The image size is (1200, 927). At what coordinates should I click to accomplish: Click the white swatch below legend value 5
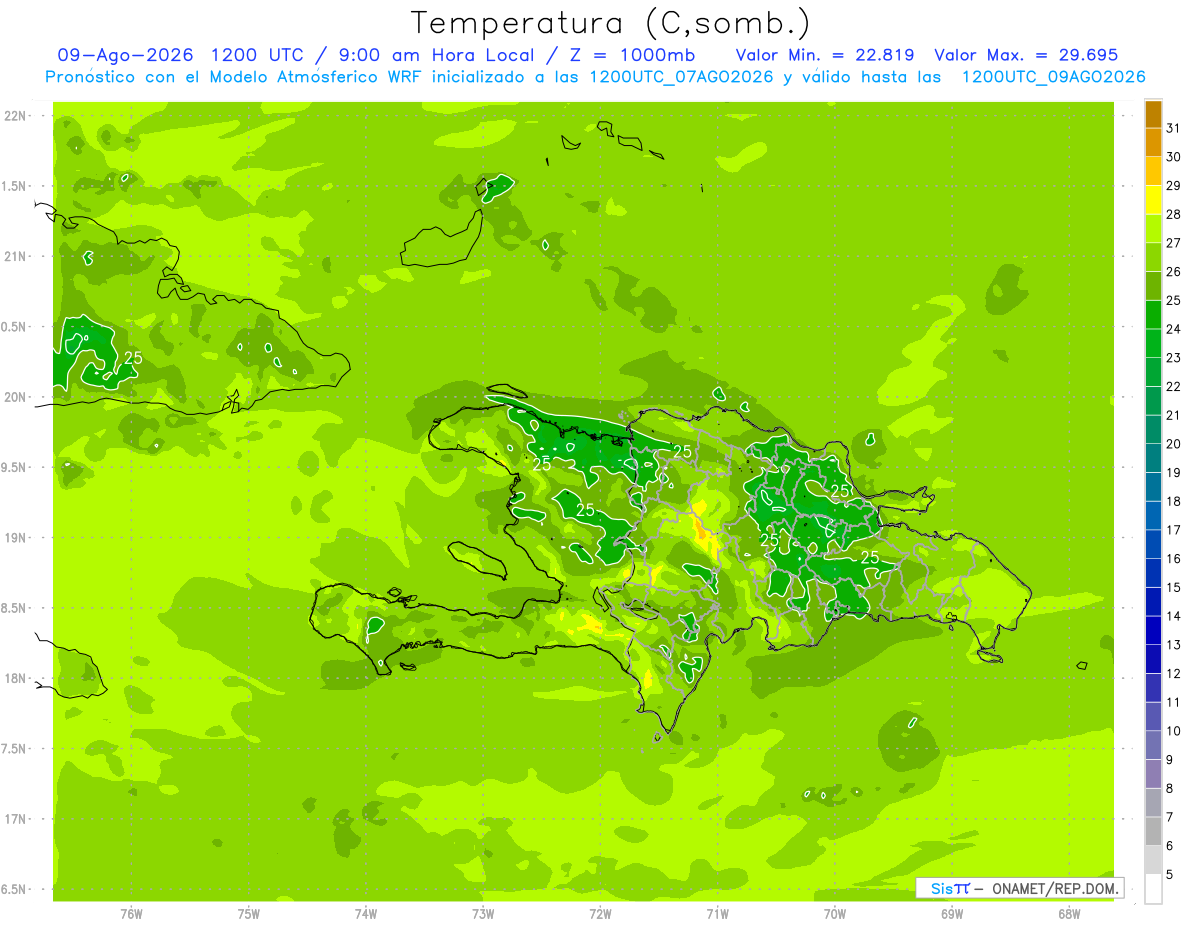[x=1153, y=889]
